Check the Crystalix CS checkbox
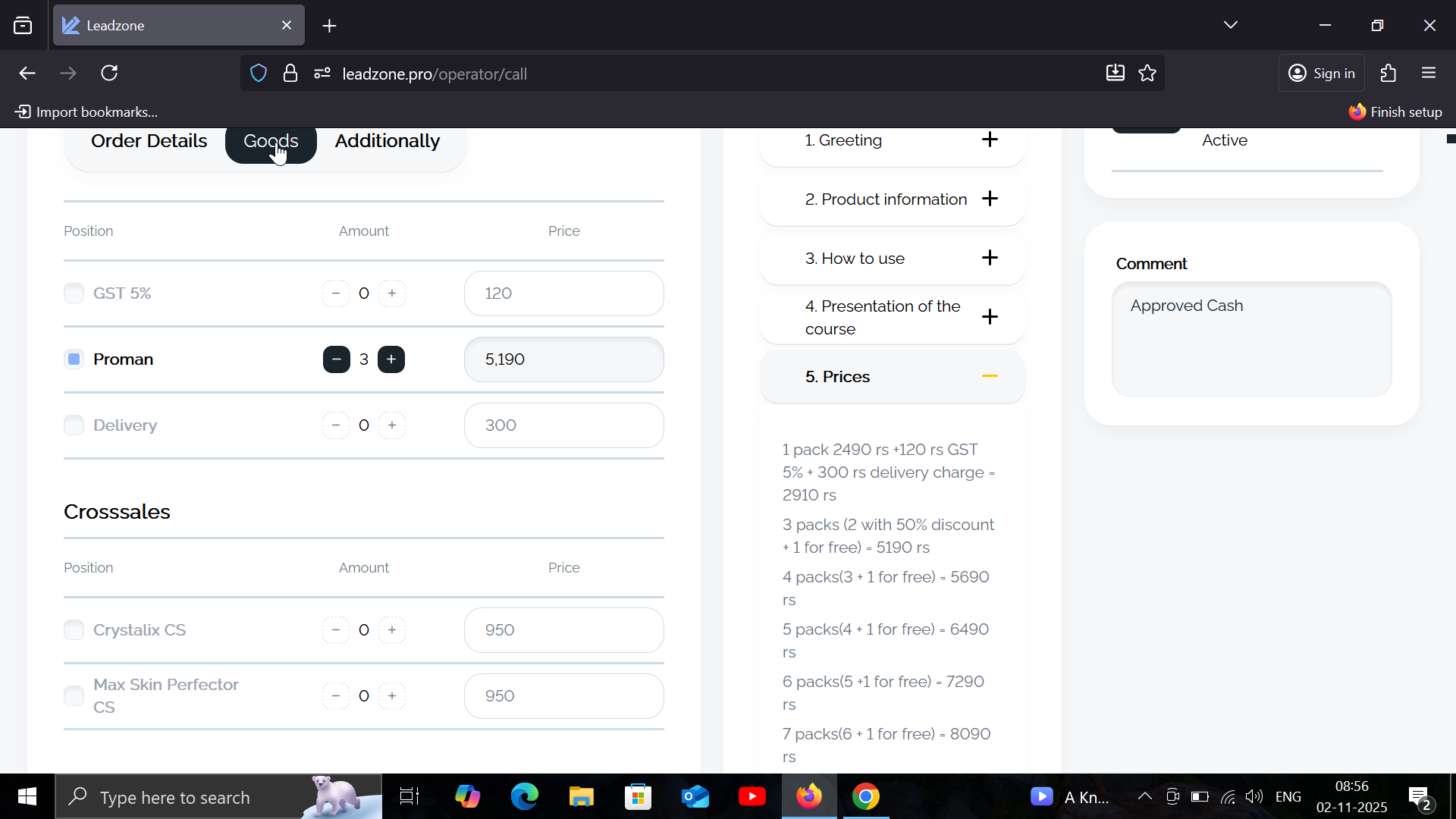This screenshot has width=1456, height=819. 74,630
